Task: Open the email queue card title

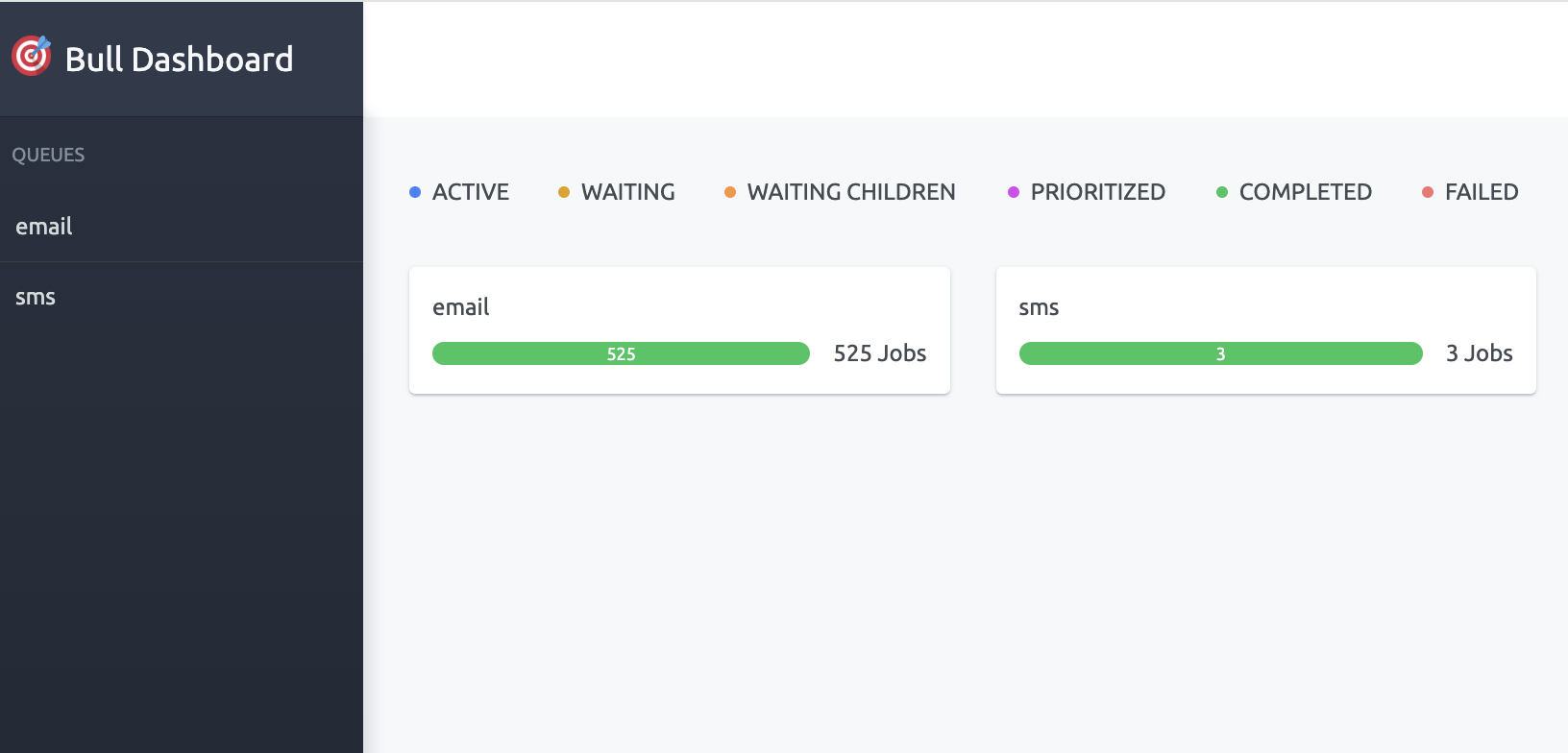Action: point(461,307)
